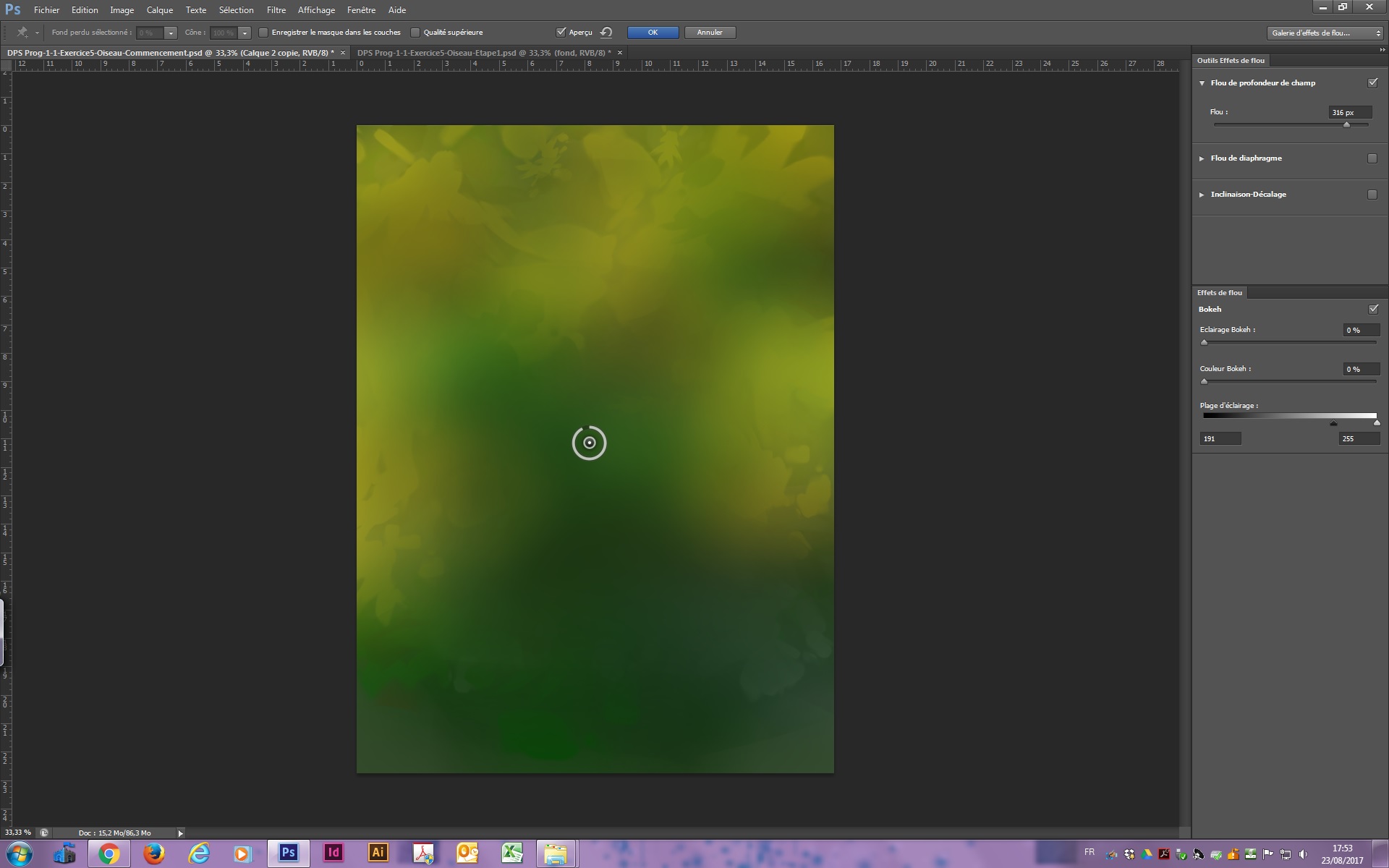Launch Firefox from the taskbar

click(x=153, y=854)
